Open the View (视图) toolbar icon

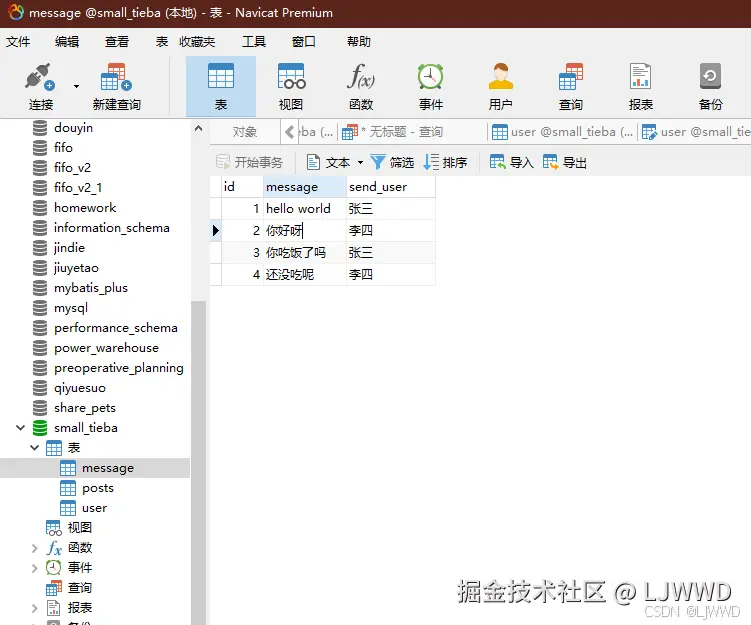click(x=291, y=76)
